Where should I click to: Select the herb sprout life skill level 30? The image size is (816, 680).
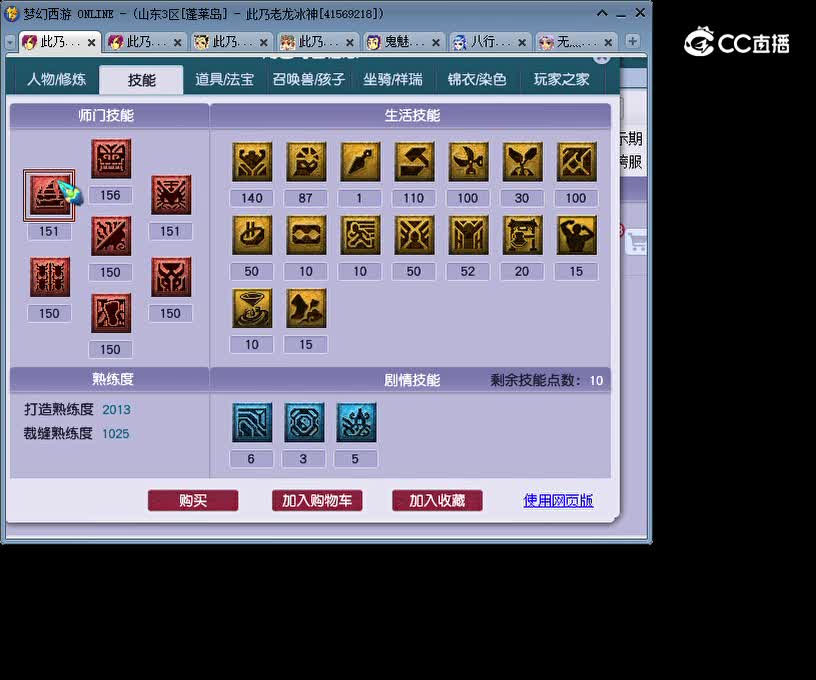coord(522,162)
